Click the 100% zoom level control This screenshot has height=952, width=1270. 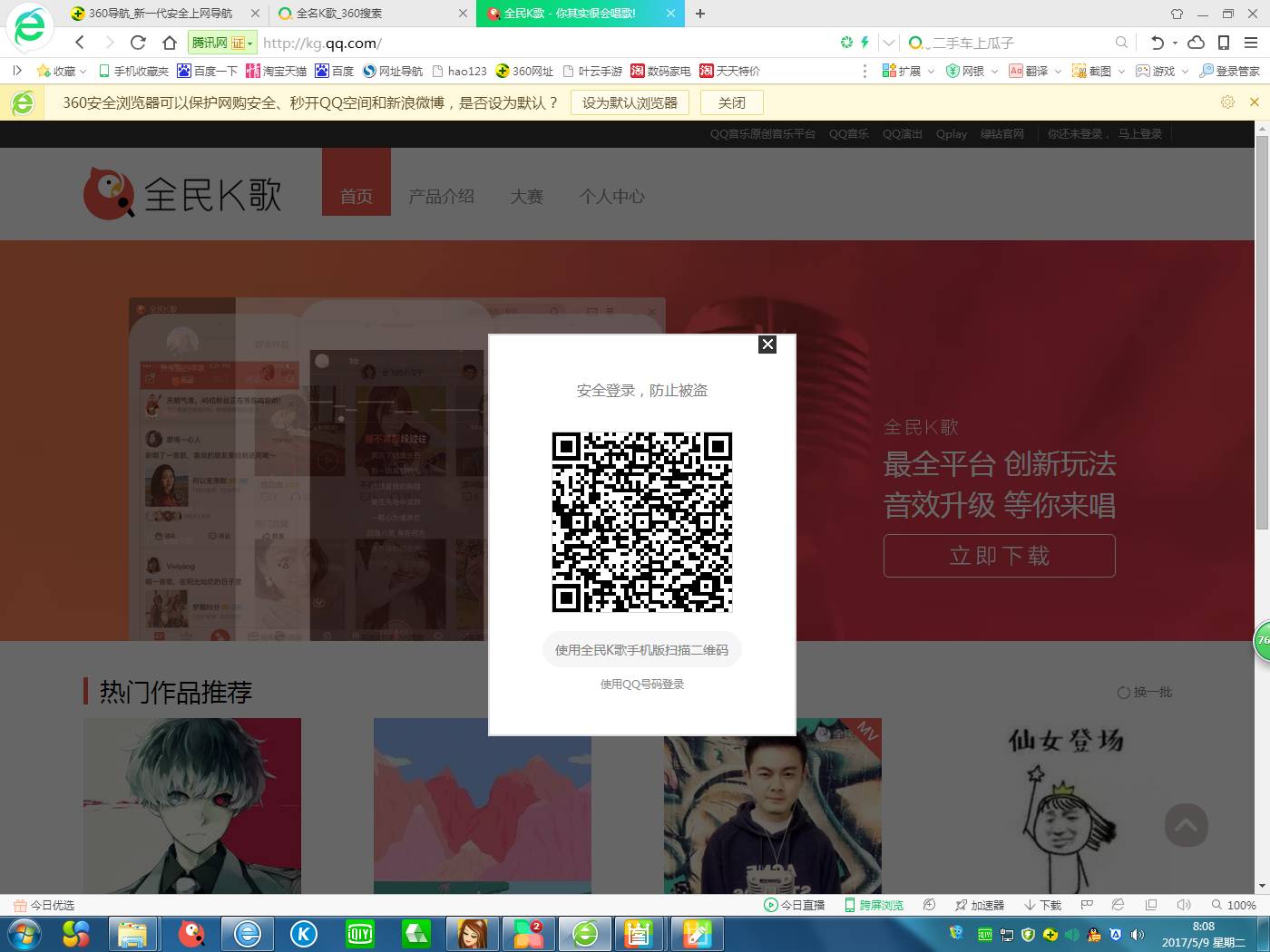tap(1235, 905)
